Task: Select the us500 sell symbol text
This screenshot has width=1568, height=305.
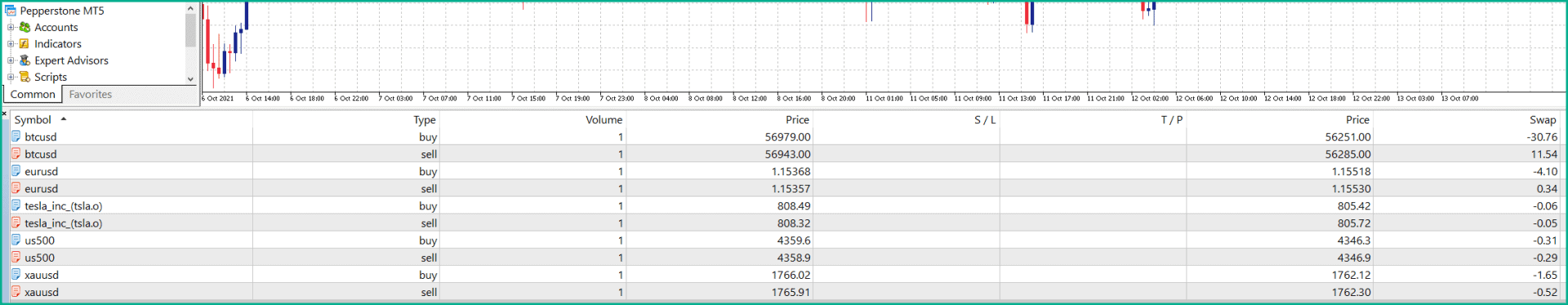Action: [x=40, y=258]
